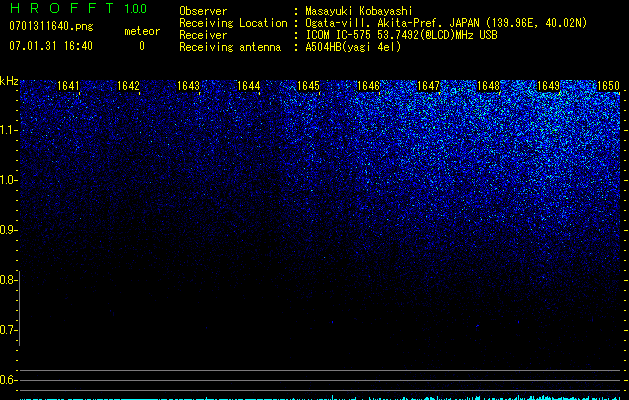Click the 1.1 frequency axis label
Screen dimensions: 629x400
pyautogui.click(x=8, y=130)
